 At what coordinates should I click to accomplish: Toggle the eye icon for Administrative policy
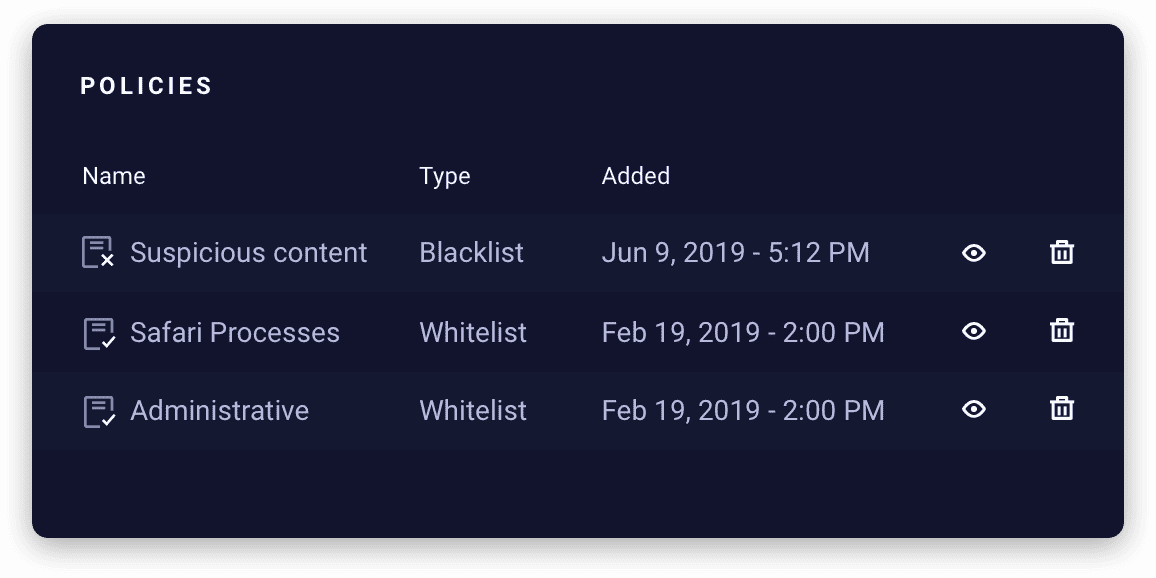point(973,409)
